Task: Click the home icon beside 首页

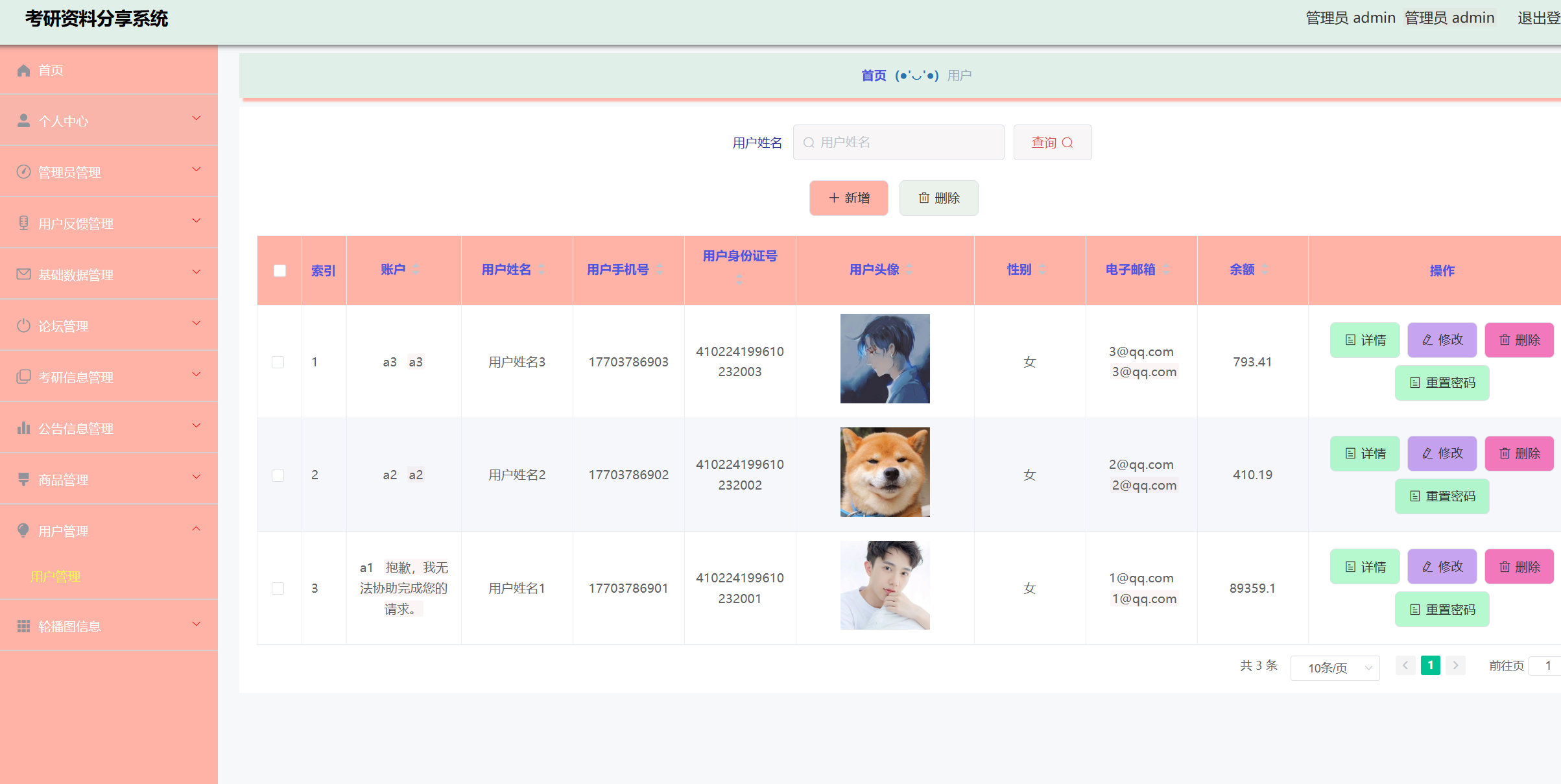Action: pos(23,69)
